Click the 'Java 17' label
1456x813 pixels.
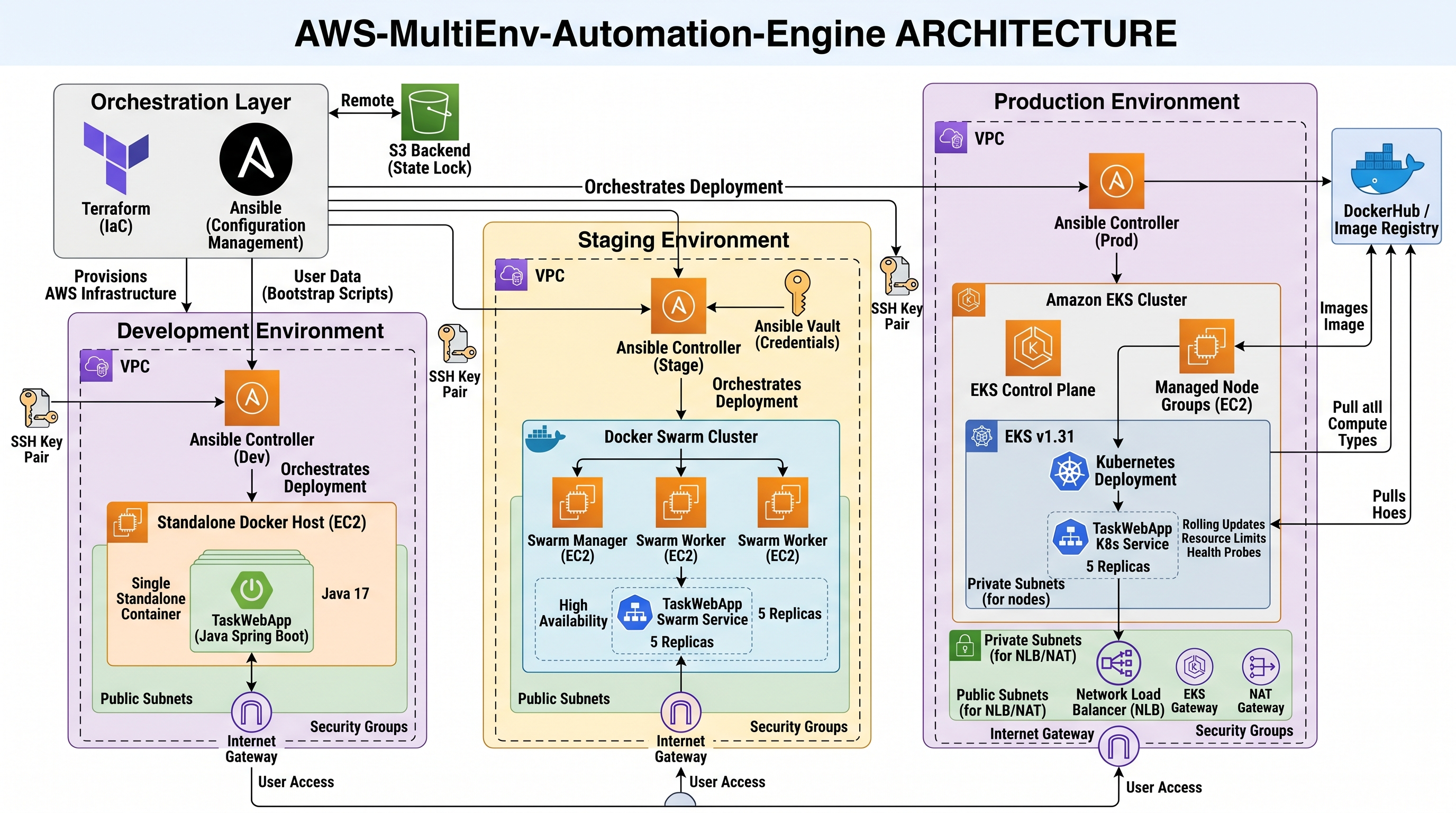coord(345,594)
